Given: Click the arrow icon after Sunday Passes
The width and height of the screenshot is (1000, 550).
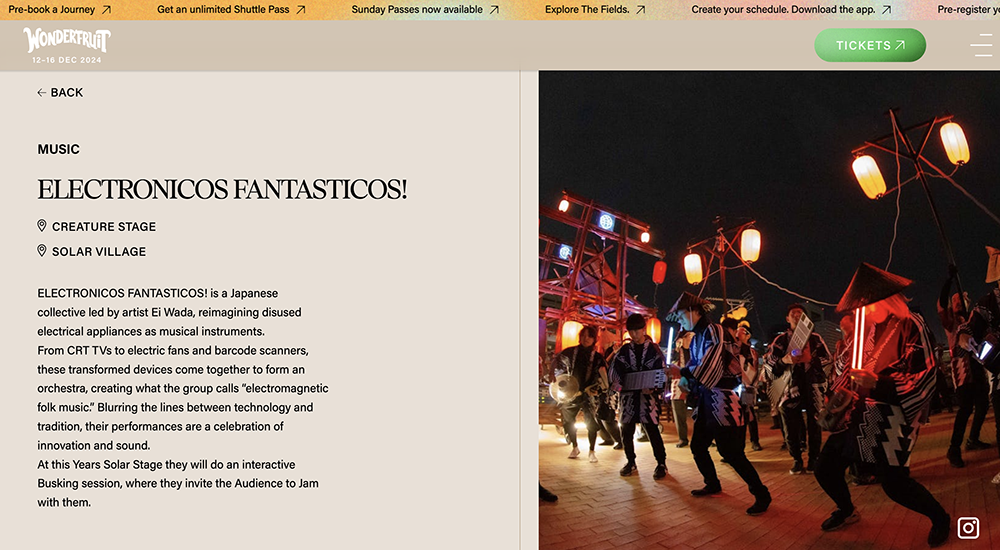Looking at the screenshot, I should click(494, 10).
